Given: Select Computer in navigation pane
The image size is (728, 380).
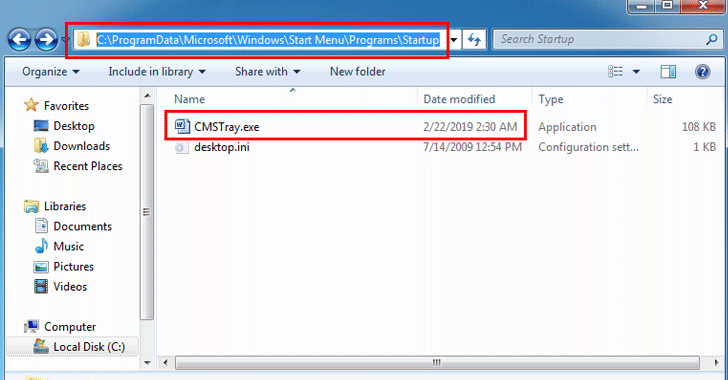Looking at the screenshot, I should click(x=70, y=327).
